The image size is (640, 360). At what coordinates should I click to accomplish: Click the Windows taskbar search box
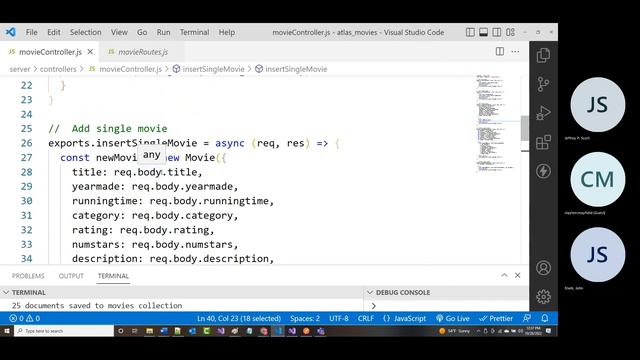[x=64, y=331]
